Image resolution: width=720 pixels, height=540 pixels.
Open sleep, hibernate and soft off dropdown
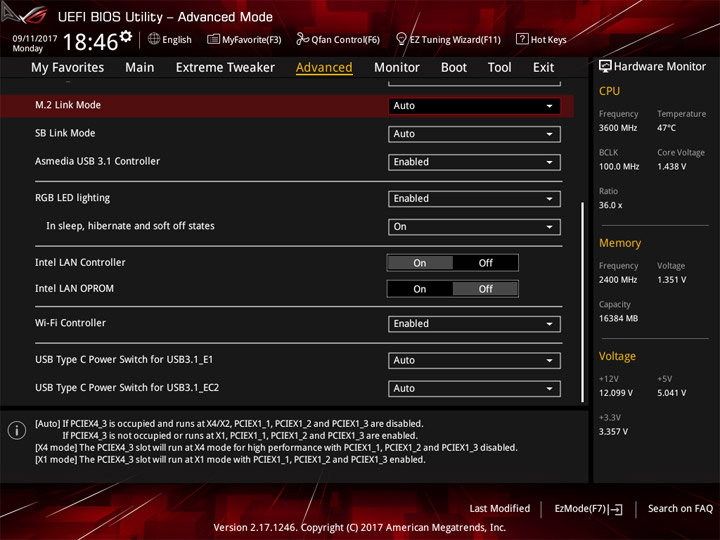pyautogui.click(x=474, y=227)
